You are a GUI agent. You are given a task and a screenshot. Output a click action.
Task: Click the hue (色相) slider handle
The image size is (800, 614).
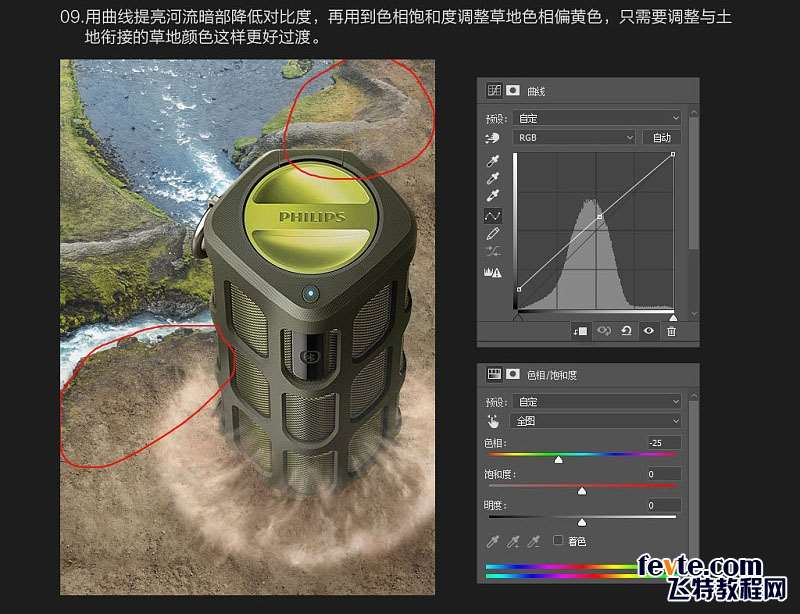tap(559, 460)
